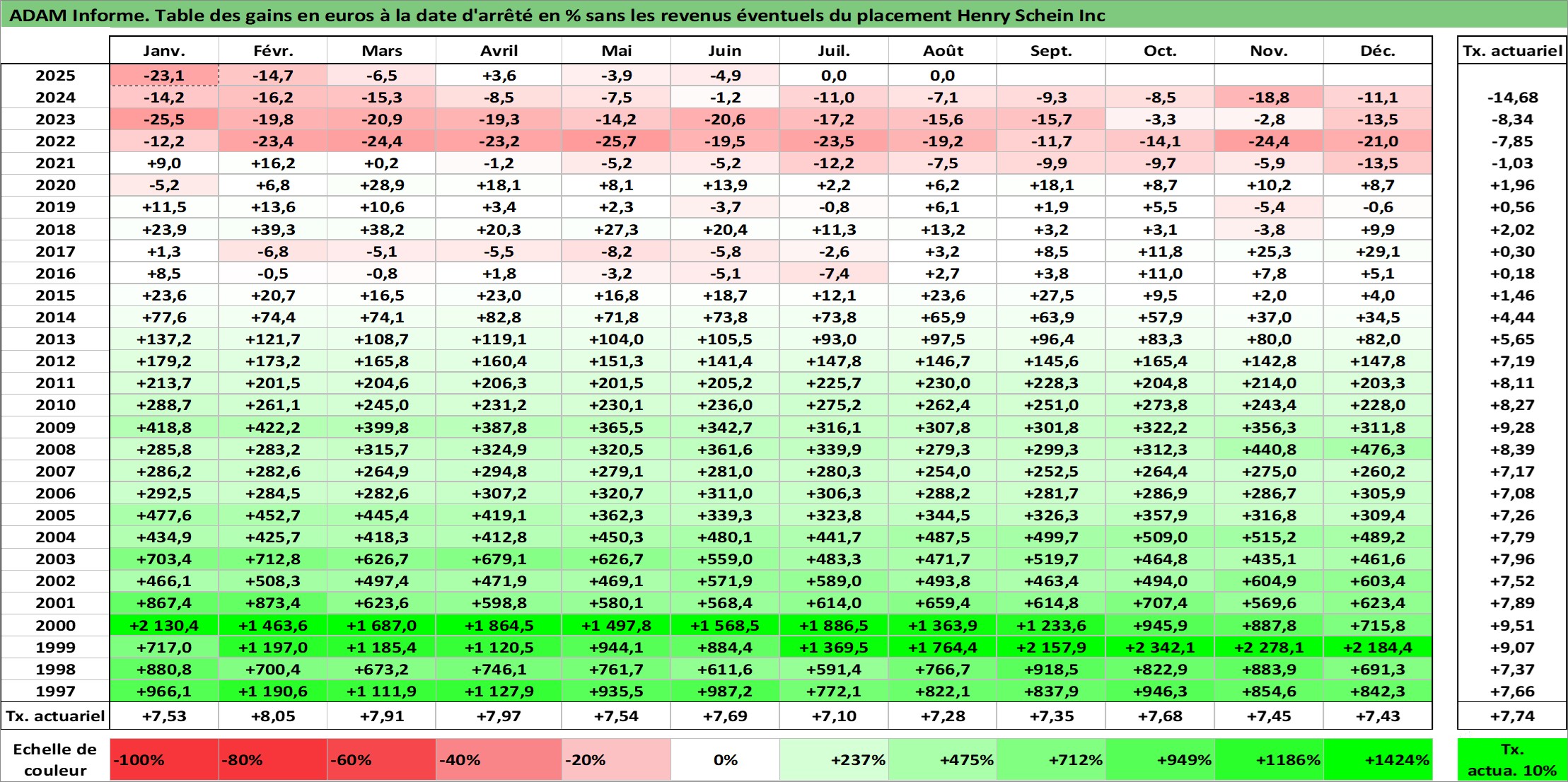
Task: Click the +1 764,4 cell in August 1999
Action: point(943,648)
